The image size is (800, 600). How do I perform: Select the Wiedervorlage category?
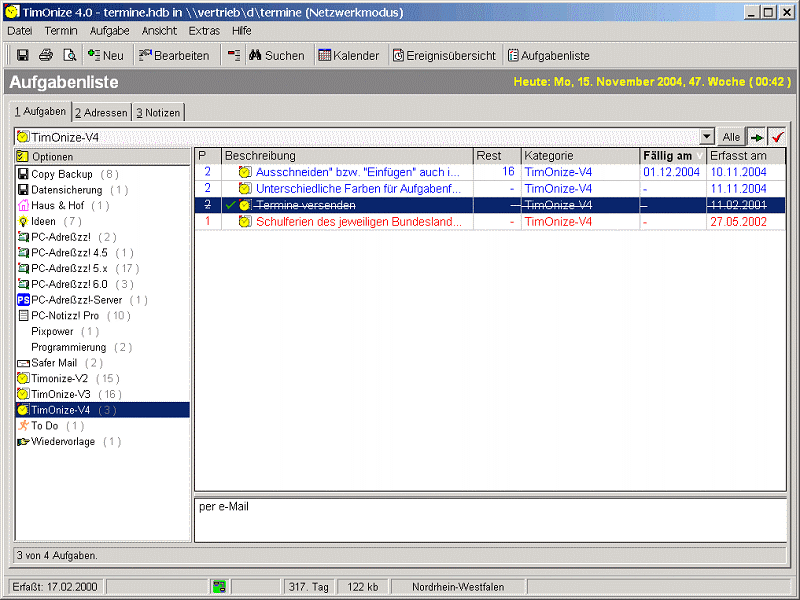click(102, 442)
